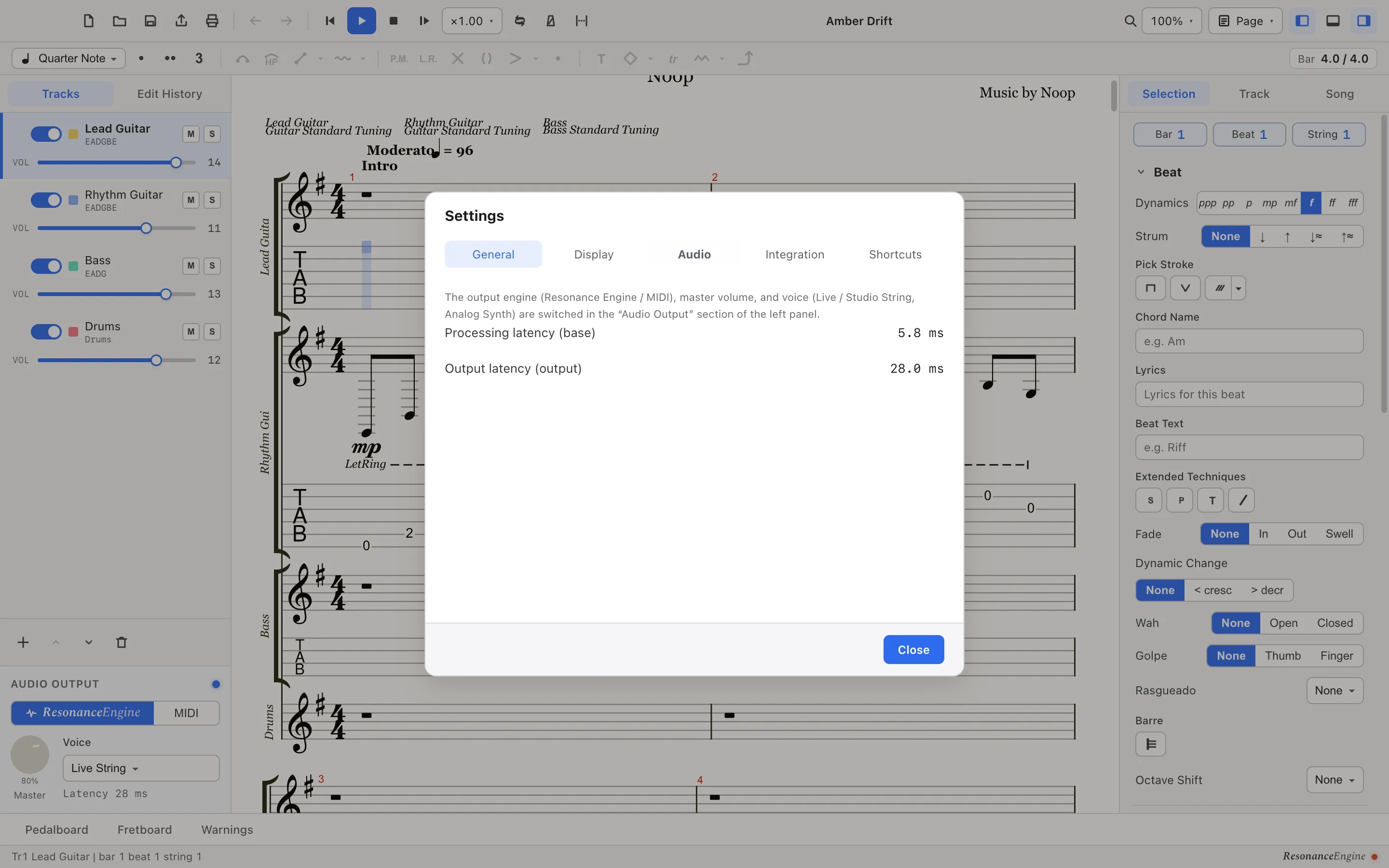Click the add track plus icon
Viewport: 1389px width, 868px height.
(23, 642)
